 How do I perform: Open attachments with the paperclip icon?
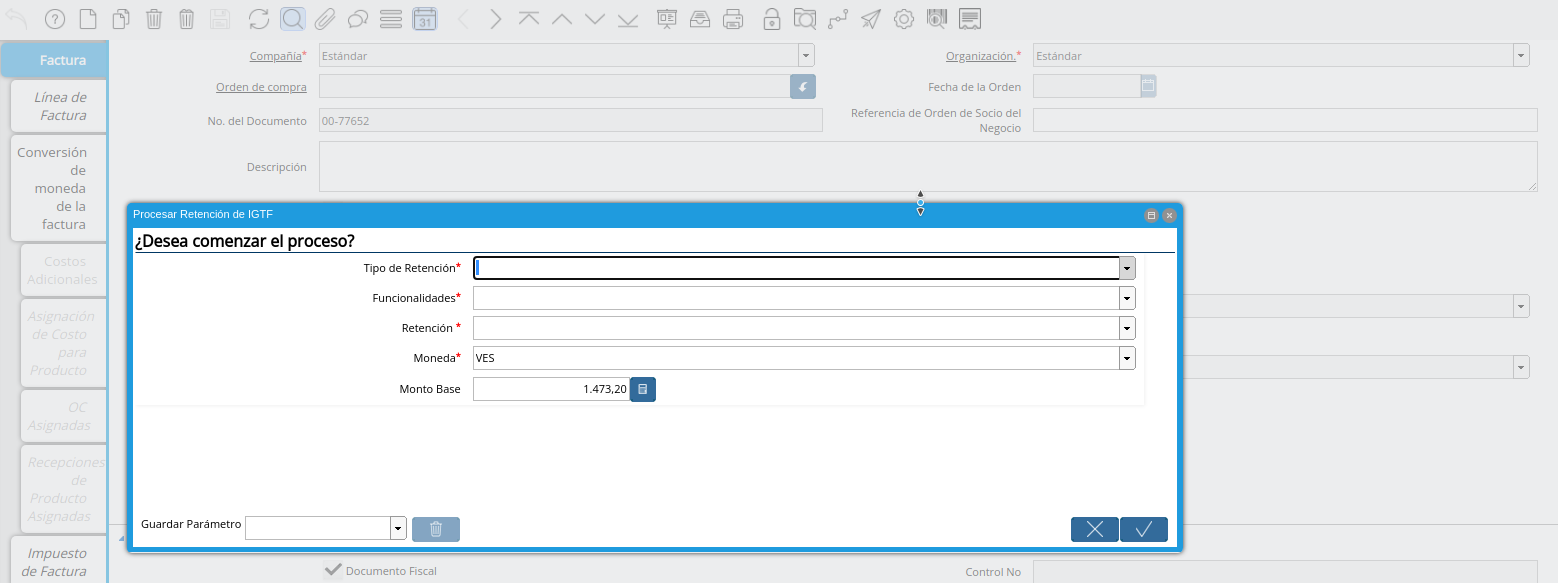(x=325, y=18)
